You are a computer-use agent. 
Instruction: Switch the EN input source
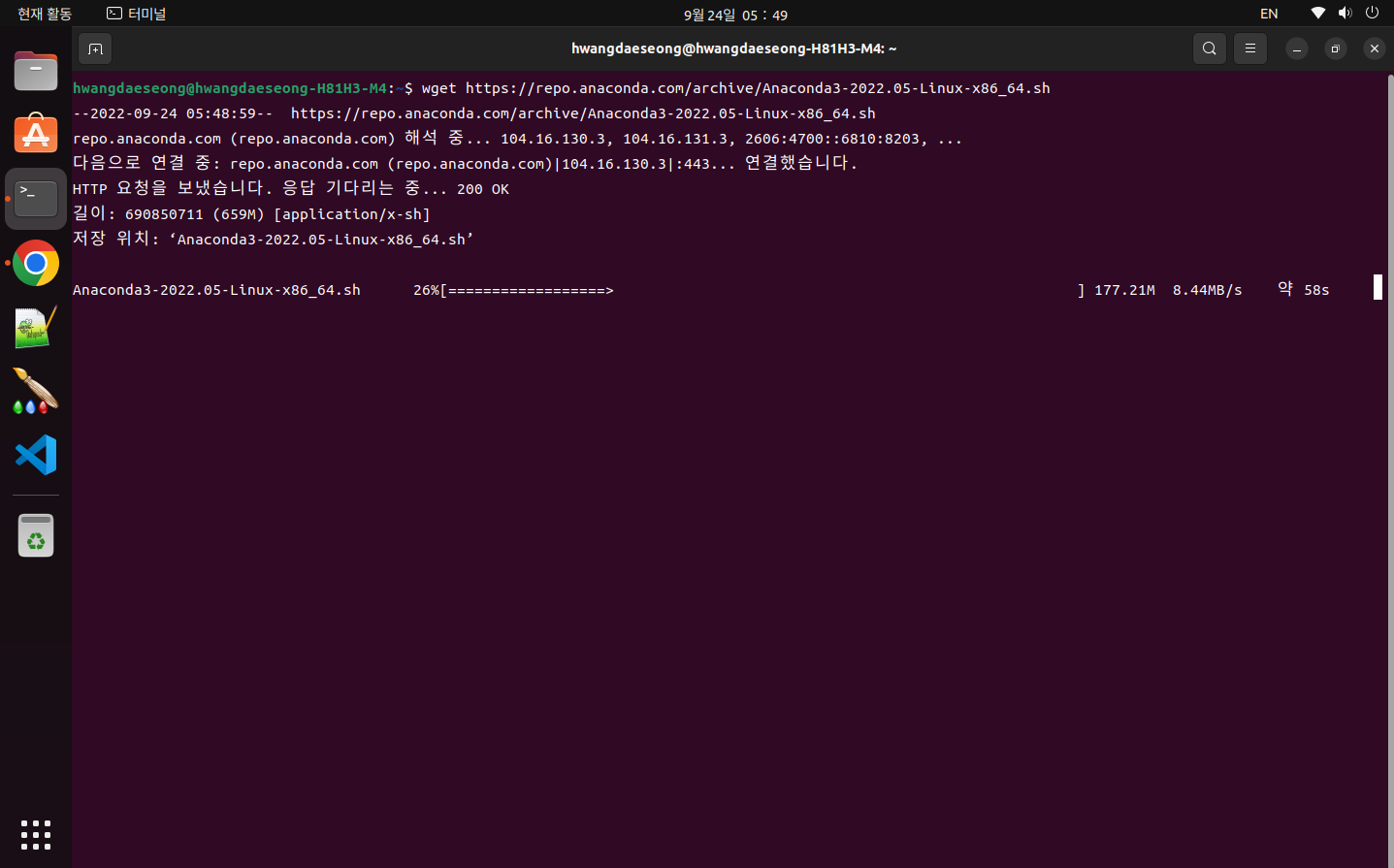point(1269,14)
